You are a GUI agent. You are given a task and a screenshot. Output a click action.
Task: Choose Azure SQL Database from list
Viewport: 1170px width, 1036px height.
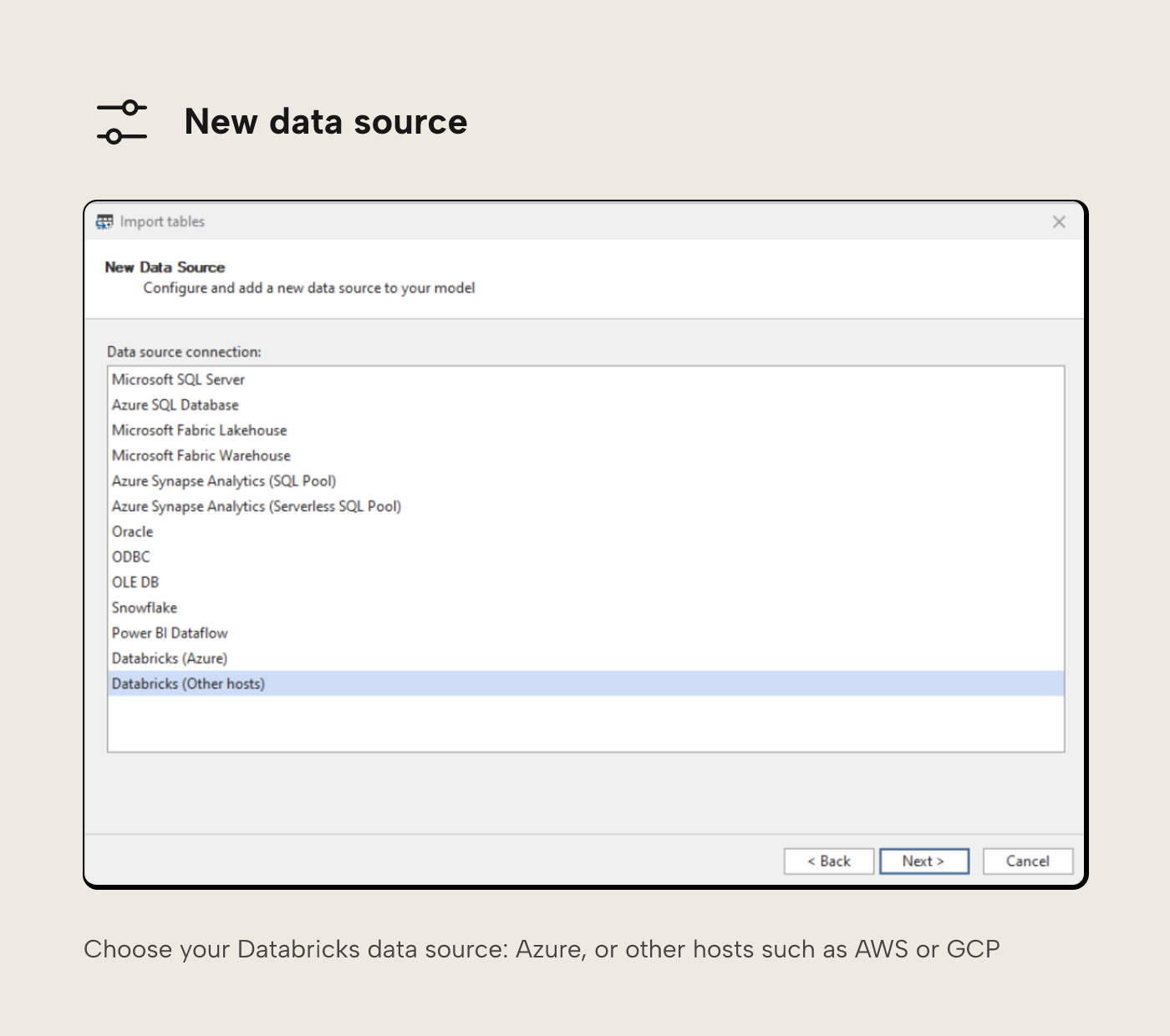[x=586, y=404]
